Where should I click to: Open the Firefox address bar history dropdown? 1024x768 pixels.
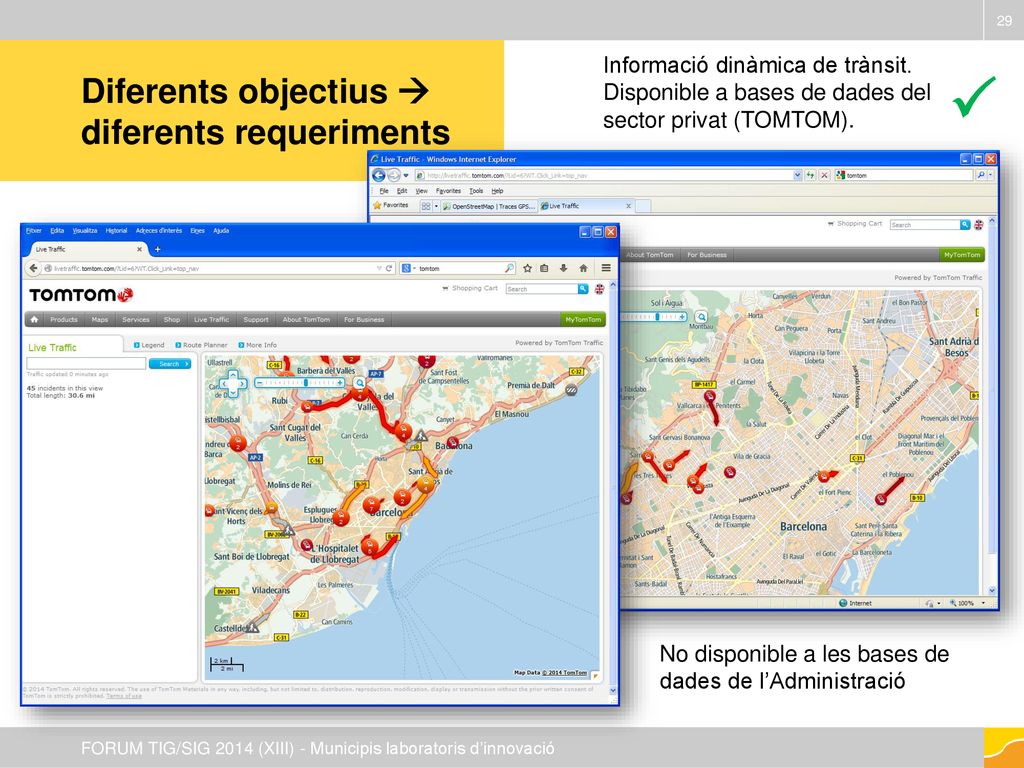(379, 268)
